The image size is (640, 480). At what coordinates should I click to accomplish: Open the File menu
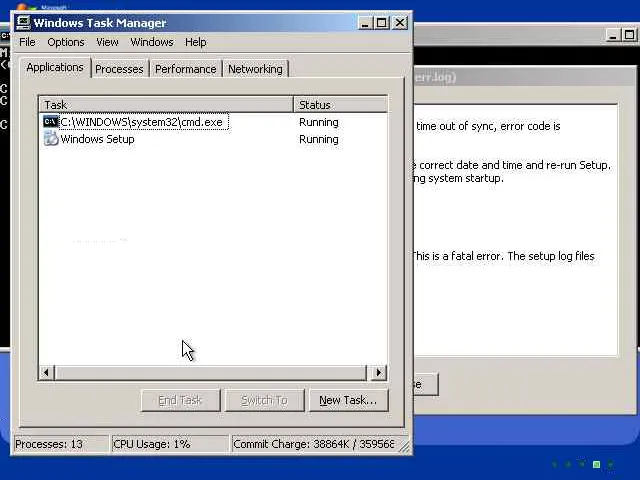[27, 42]
